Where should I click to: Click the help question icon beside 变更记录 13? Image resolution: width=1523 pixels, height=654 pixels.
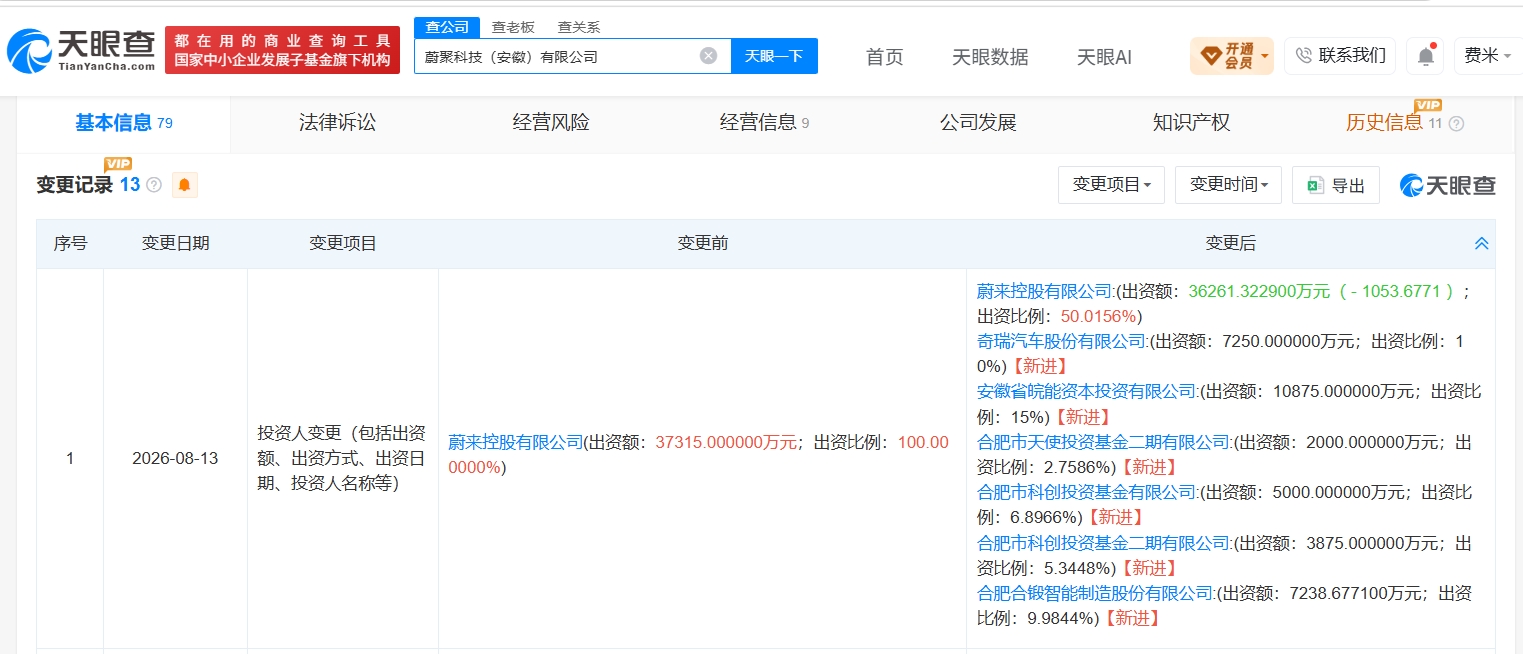(x=154, y=185)
